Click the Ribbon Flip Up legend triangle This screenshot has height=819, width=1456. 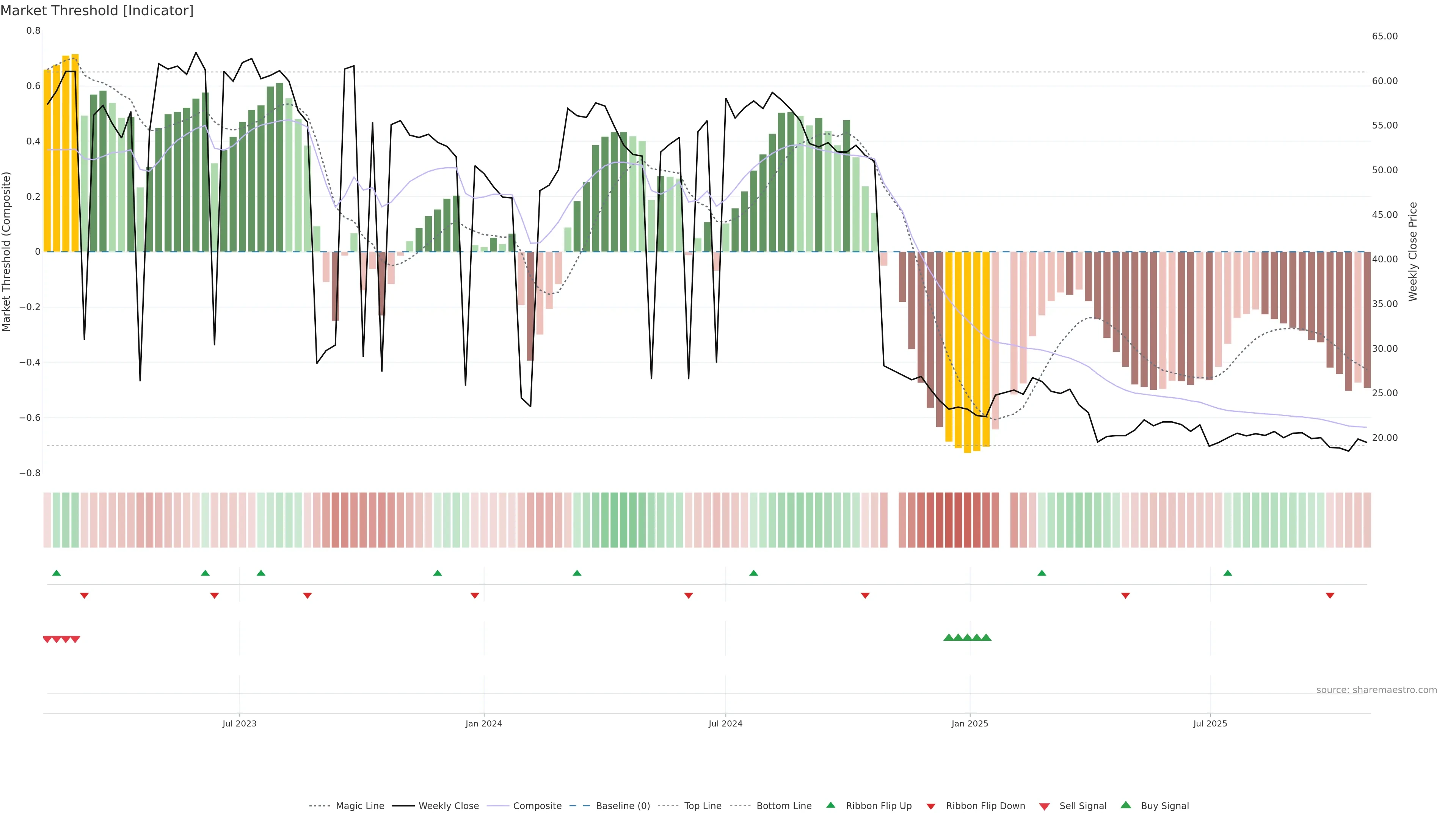pyautogui.click(x=830, y=805)
